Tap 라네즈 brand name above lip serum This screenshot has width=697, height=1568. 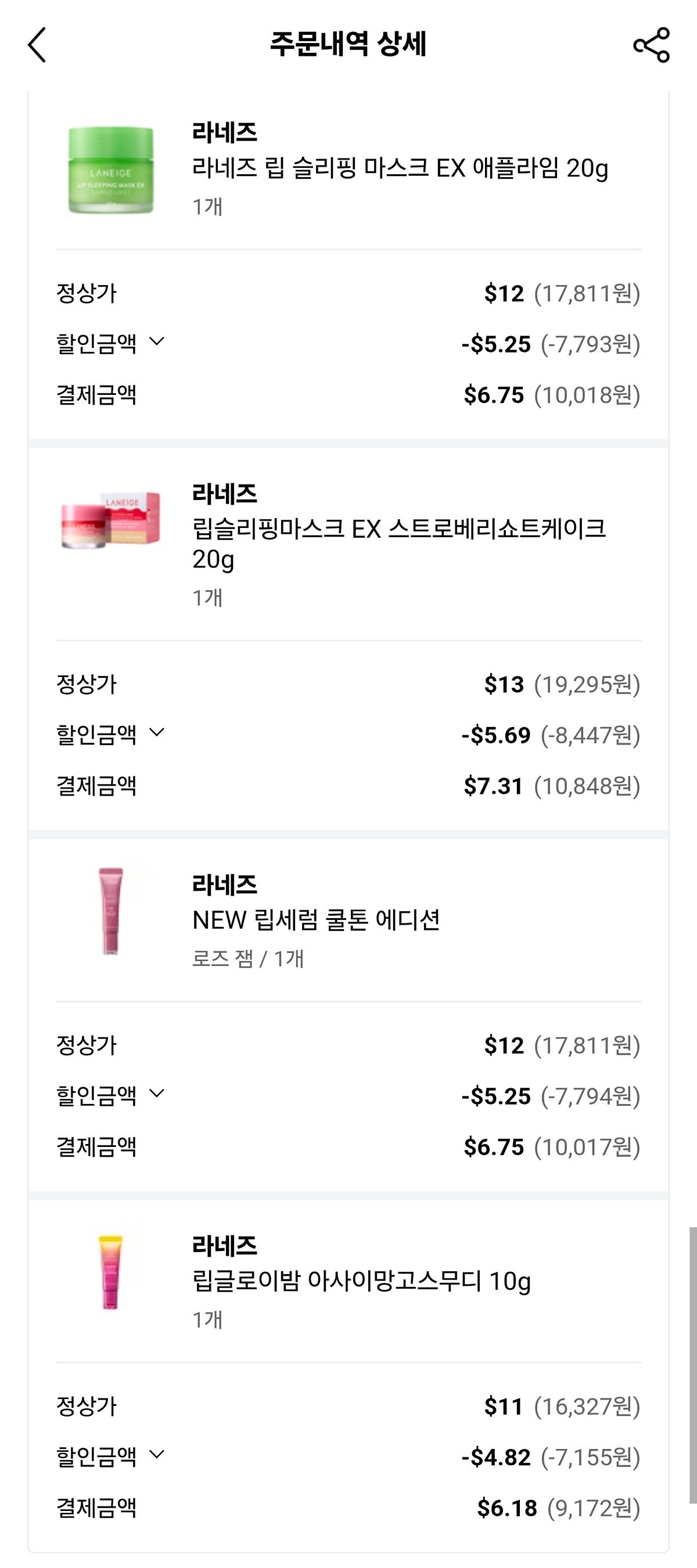225,884
